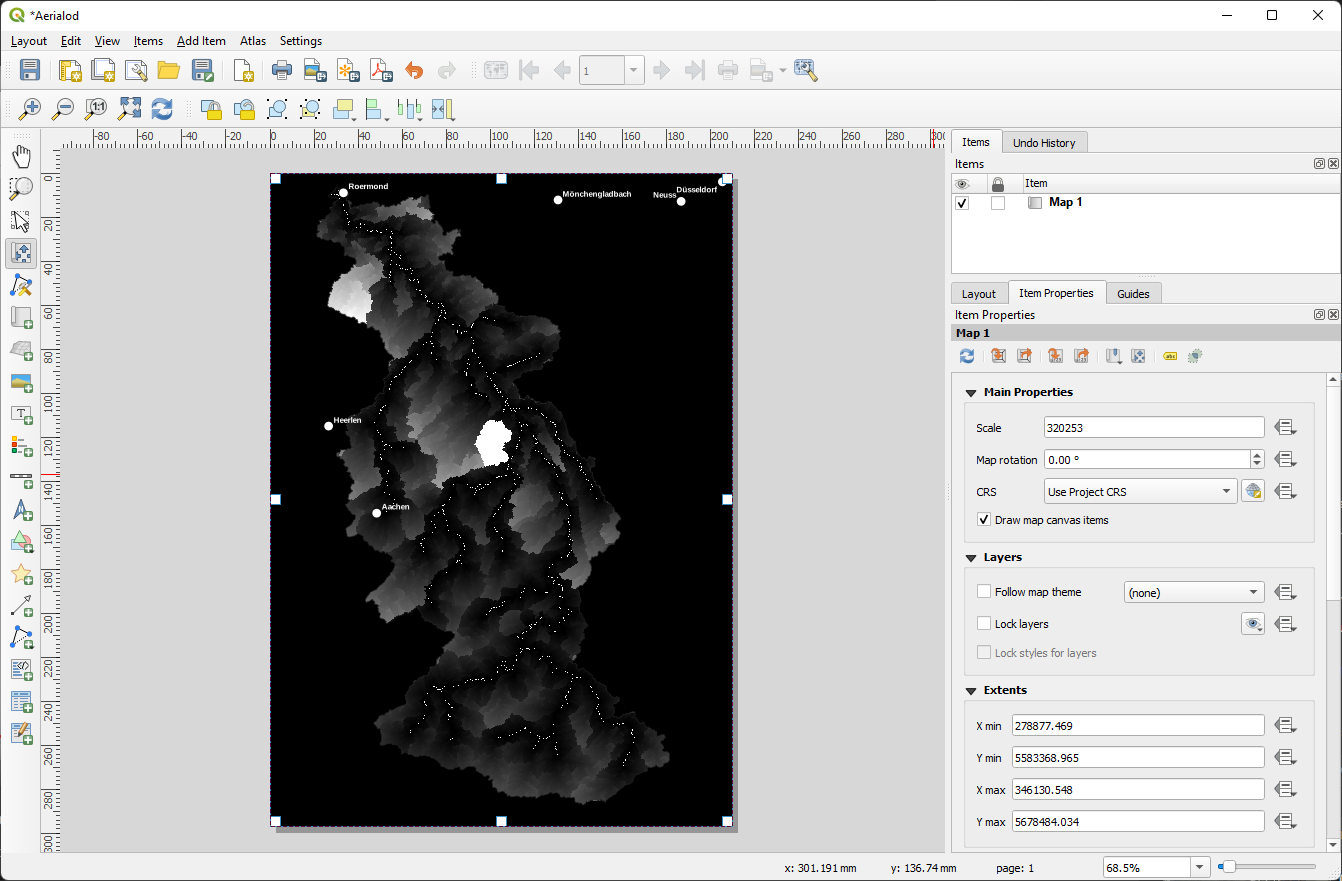
Task: Open the Atlas menu
Action: click(x=252, y=41)
